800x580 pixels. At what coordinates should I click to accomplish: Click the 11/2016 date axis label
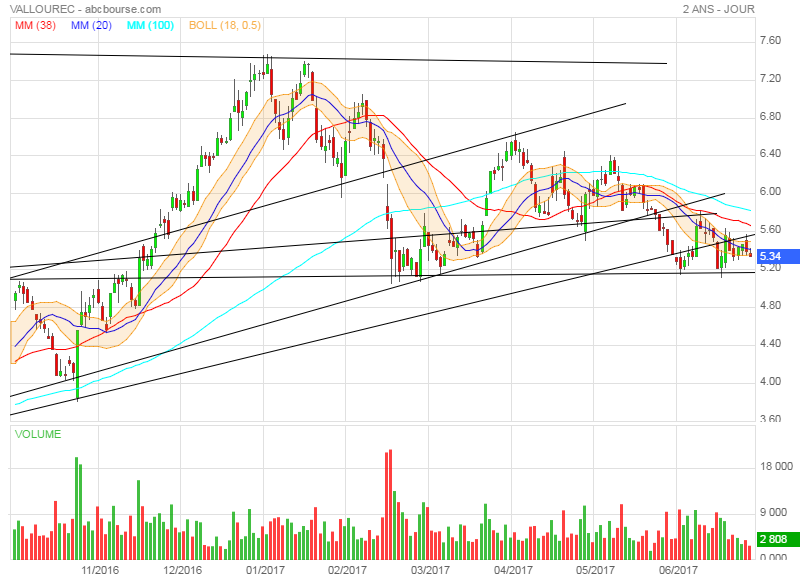(x=100, y=570)
